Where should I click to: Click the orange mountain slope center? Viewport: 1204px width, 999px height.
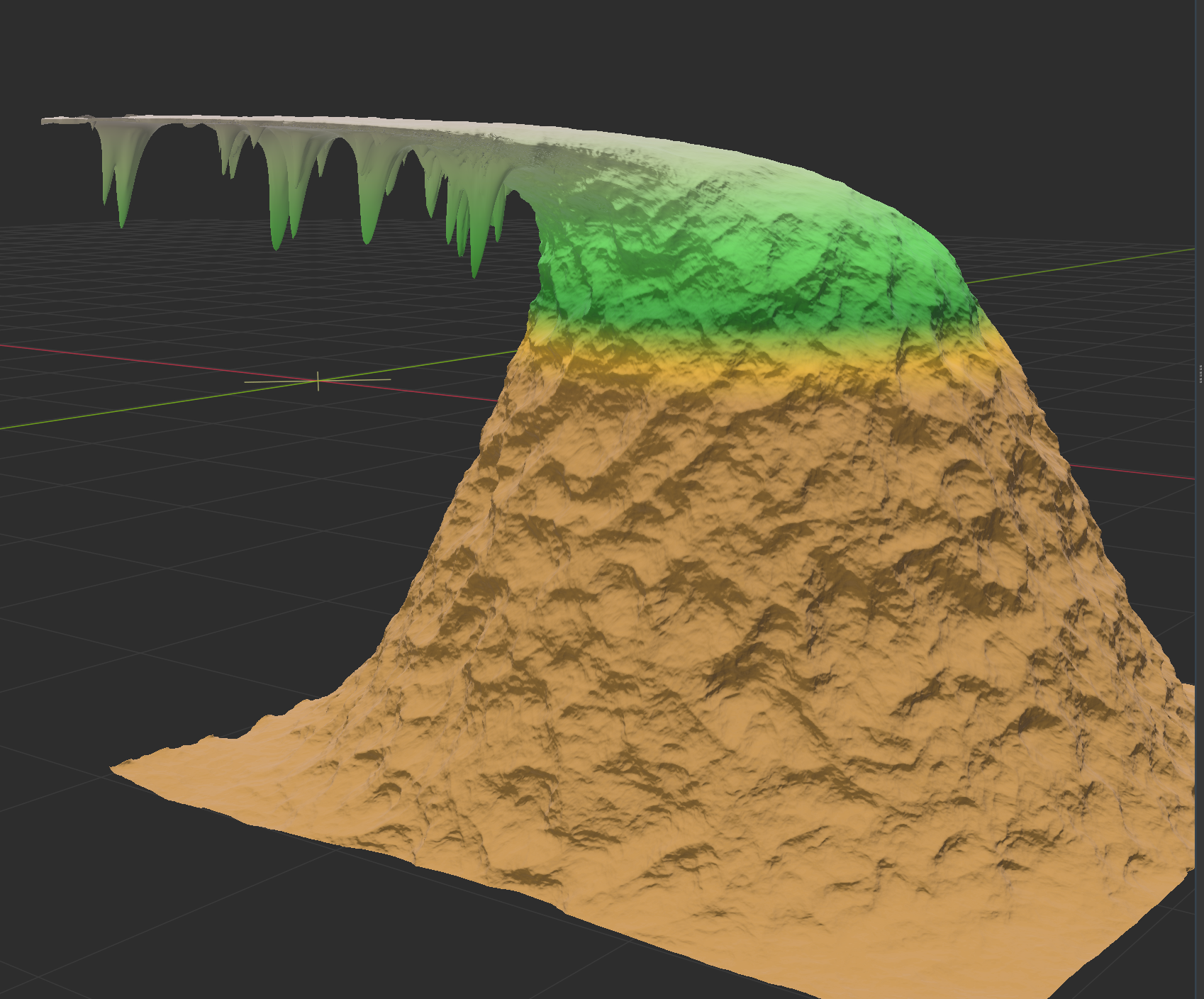pyautogui.click(x=745, y=603)
